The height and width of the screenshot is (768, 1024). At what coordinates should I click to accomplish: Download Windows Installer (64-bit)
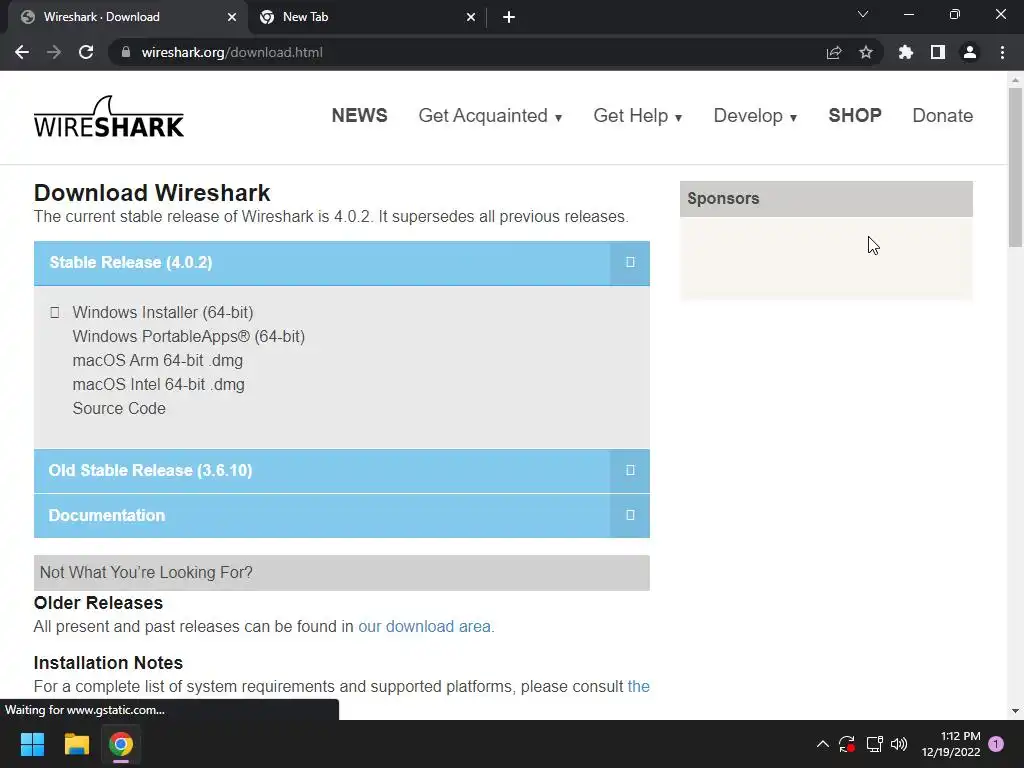pyautogui.click(x=163, y=312)
